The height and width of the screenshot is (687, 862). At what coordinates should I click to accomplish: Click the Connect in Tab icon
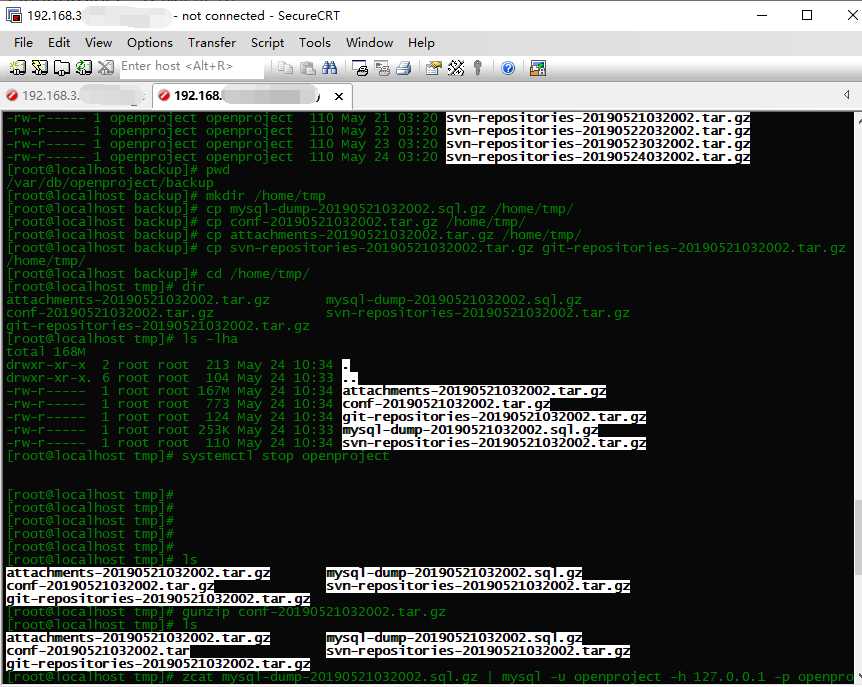coord(62,68)
